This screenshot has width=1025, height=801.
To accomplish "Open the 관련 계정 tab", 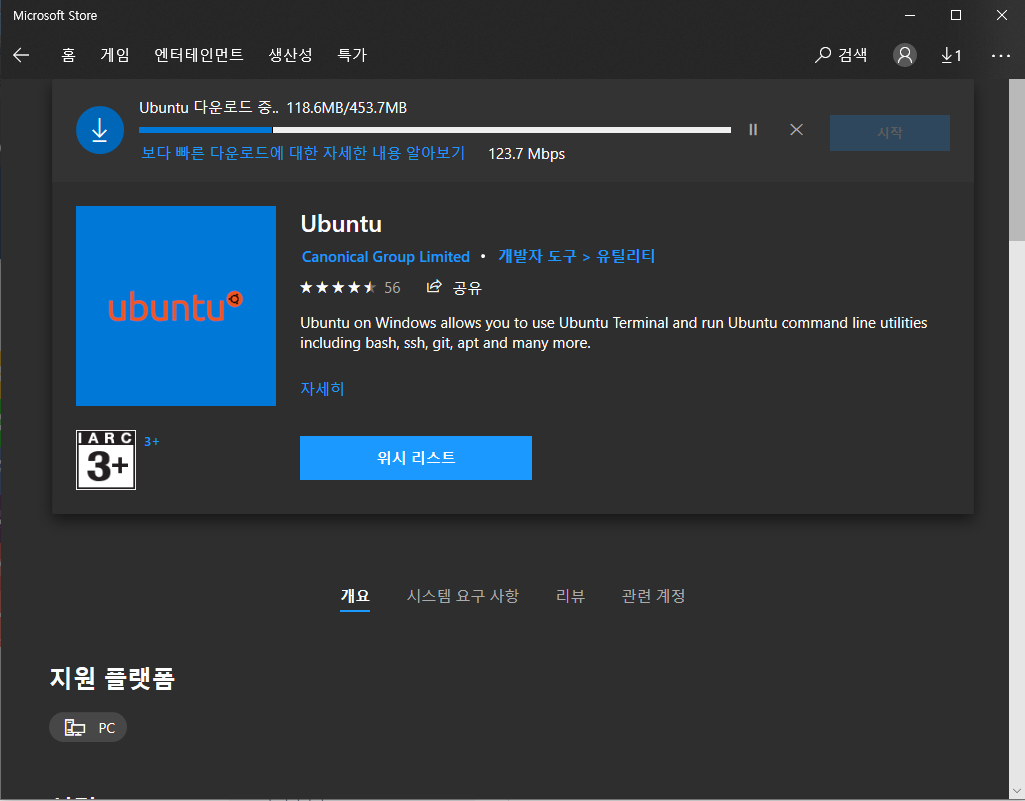I will [653, 596].
